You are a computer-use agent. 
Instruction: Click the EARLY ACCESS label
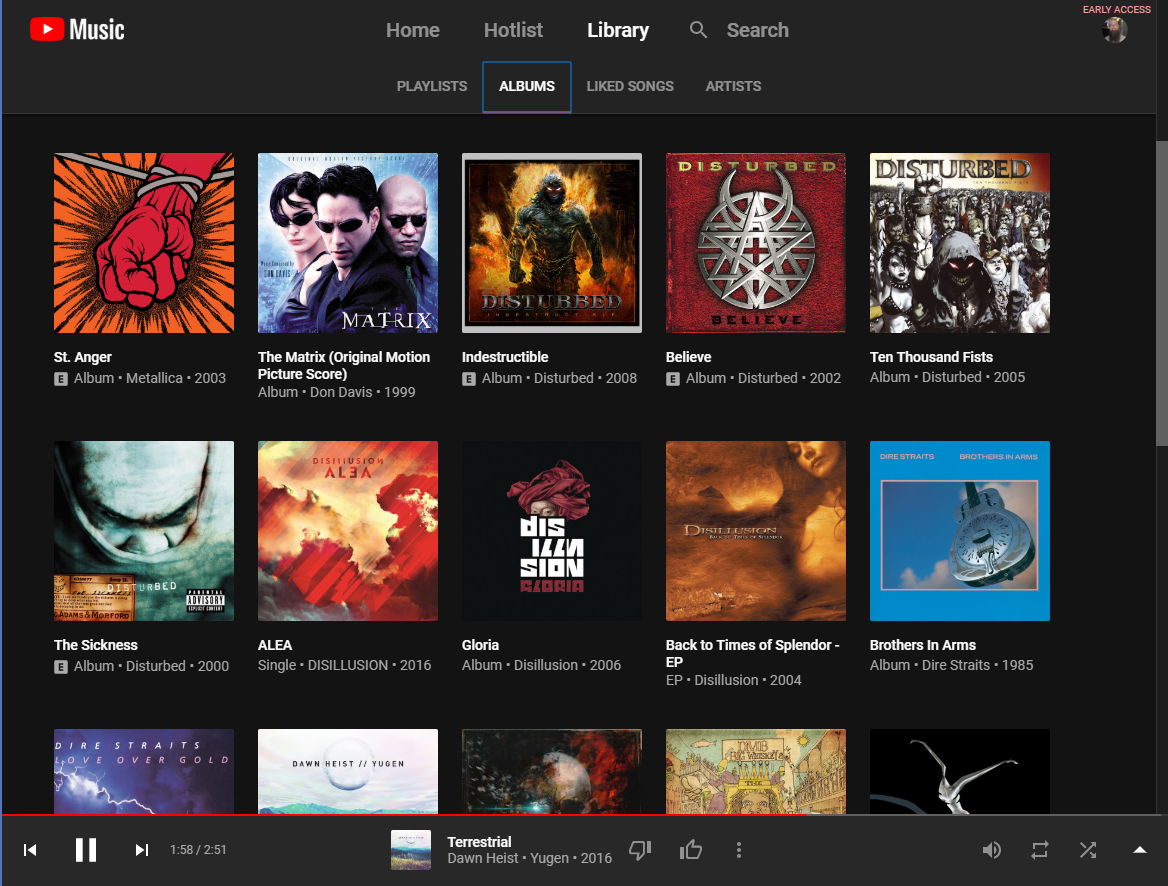pos(1117,10)
